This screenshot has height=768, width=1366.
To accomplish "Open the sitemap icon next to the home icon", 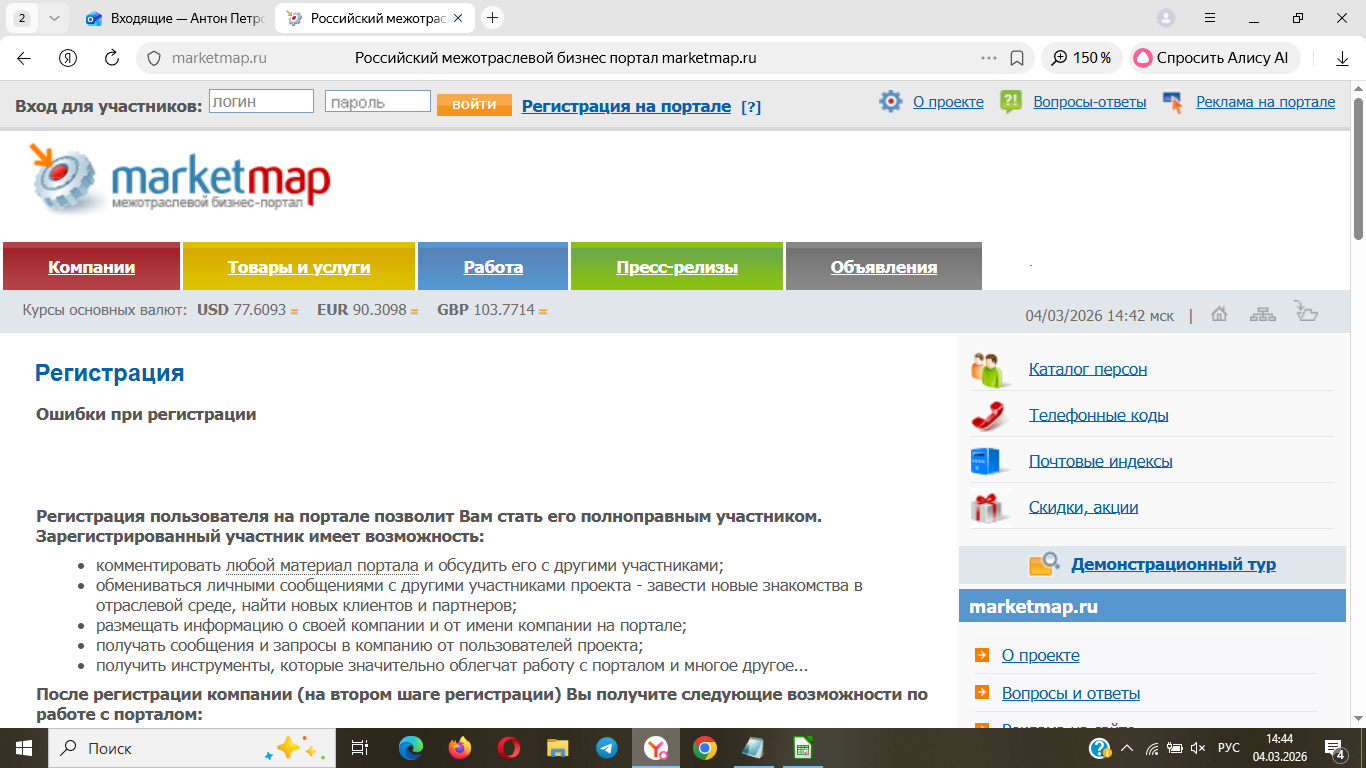I will pos(1262,314).
